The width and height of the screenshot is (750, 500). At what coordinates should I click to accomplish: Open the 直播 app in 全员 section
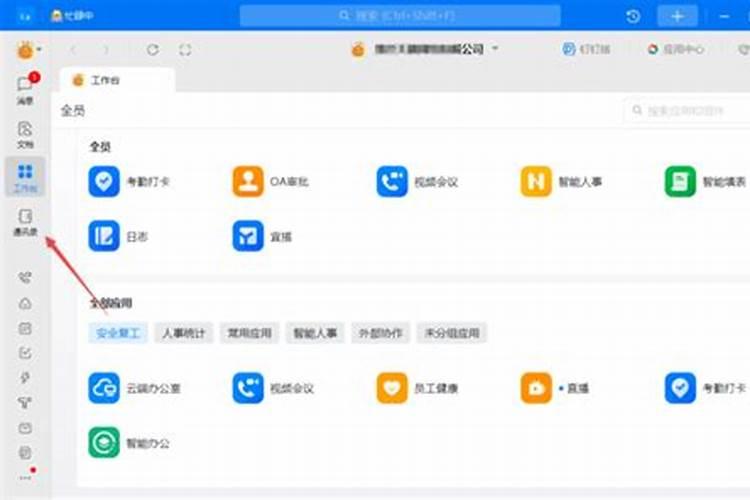pyautogui.click(x=262, y=236)
